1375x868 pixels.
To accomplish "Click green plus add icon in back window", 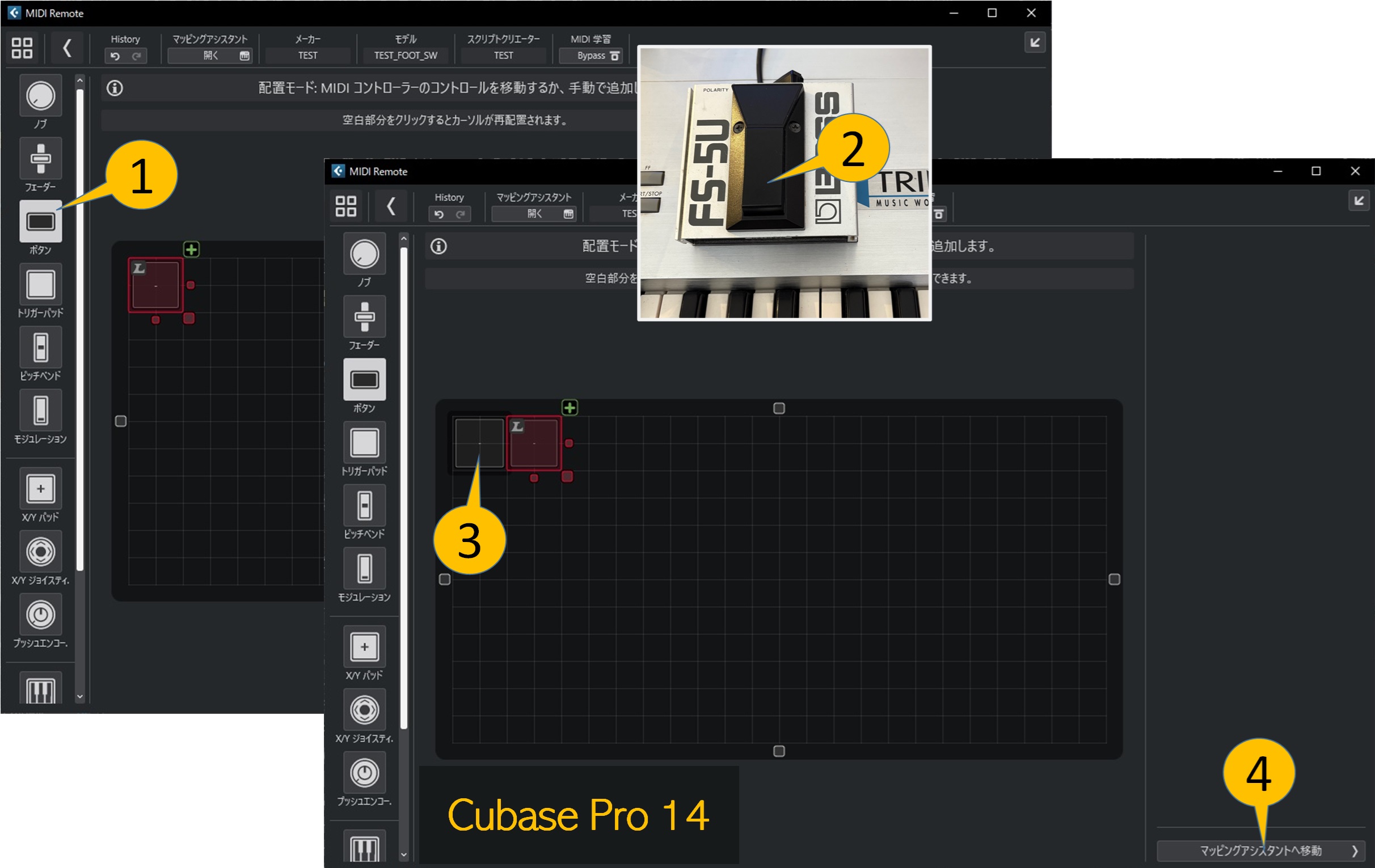I will (x=191, y=249).
